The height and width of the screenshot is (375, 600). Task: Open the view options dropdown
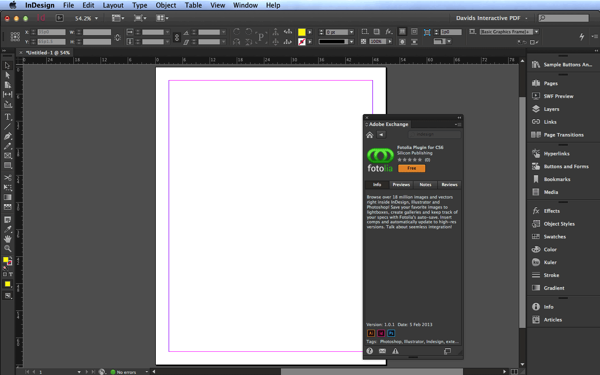pos(118,18)
